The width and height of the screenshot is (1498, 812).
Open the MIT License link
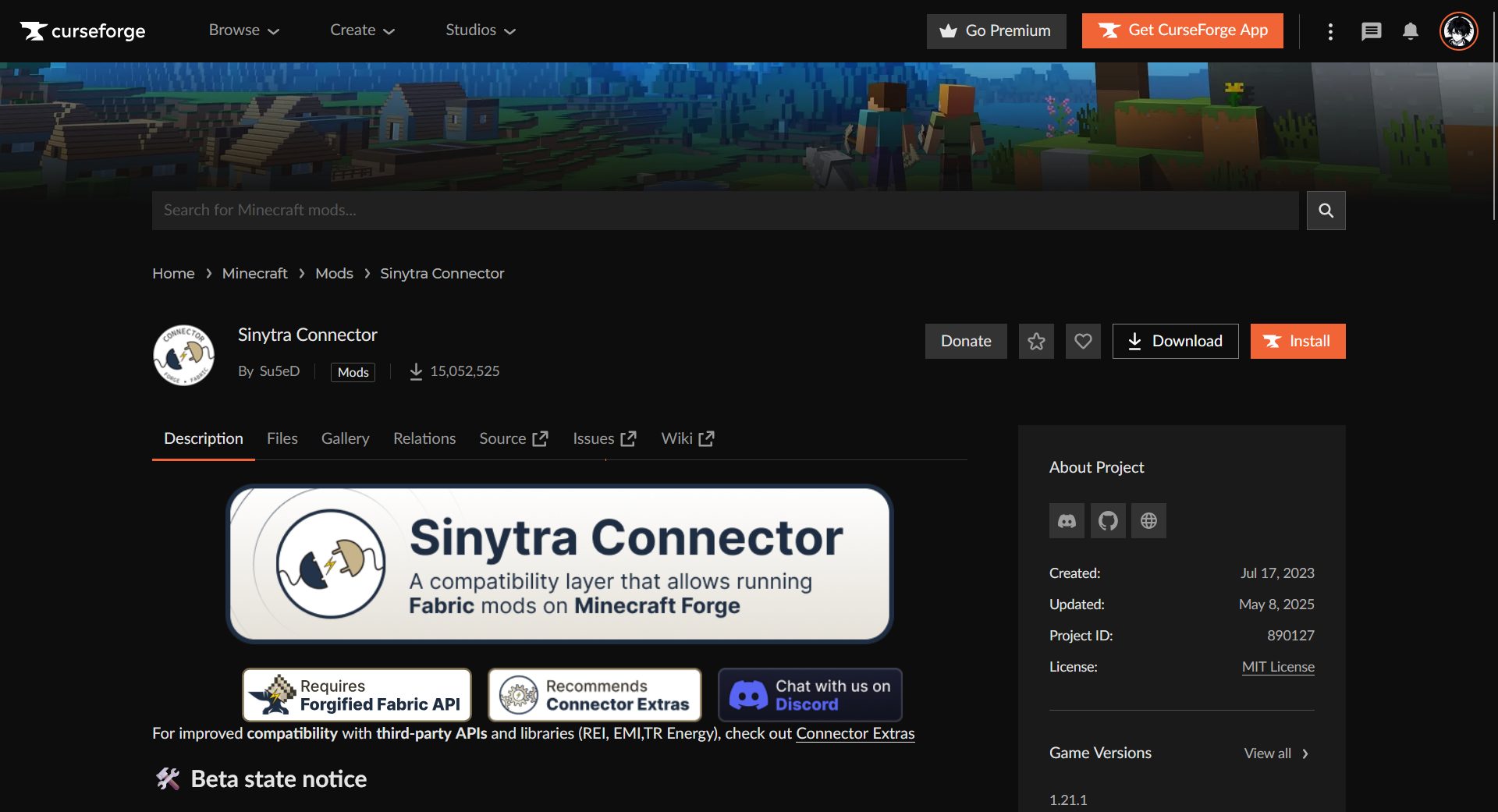[1278, 667]
